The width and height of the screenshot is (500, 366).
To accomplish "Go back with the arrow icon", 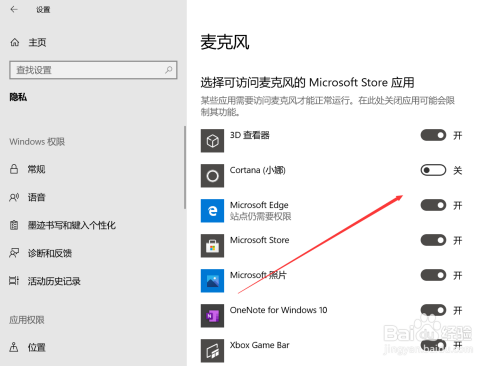I will coord(14,9).
